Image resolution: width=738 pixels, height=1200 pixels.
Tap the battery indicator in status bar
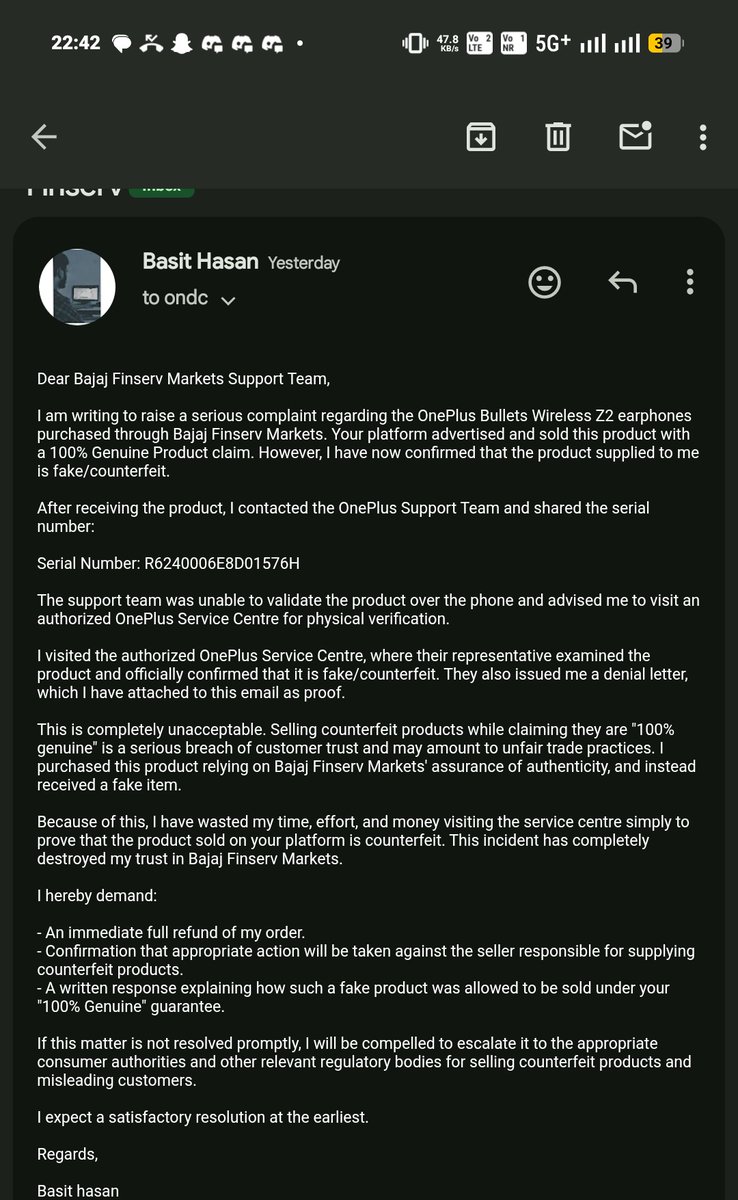[x=665, y=43]
